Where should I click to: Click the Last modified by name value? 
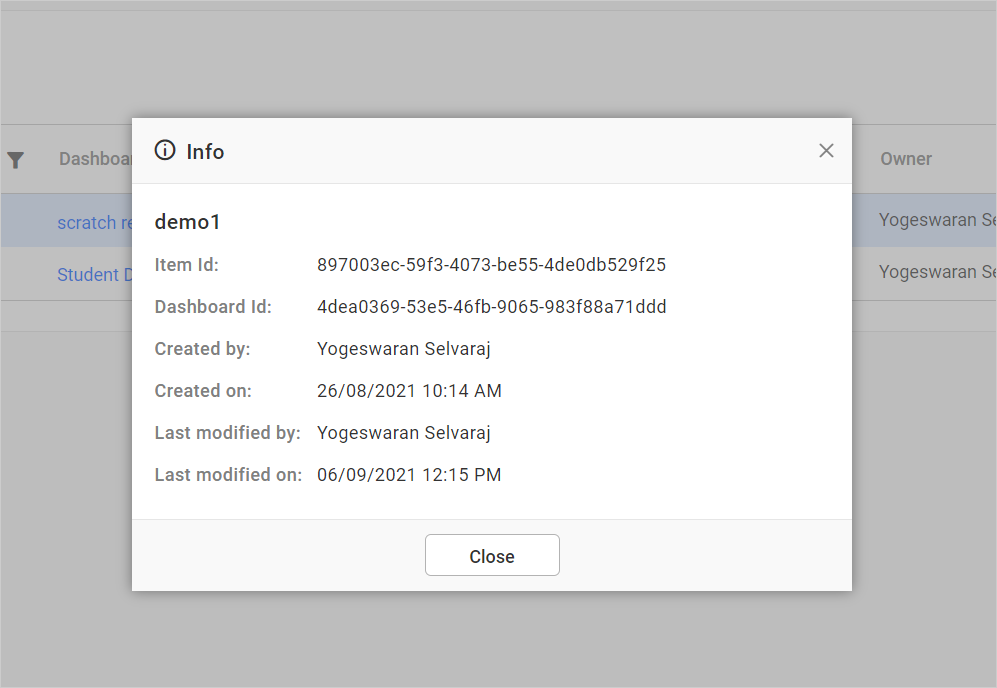coord(404,433)
